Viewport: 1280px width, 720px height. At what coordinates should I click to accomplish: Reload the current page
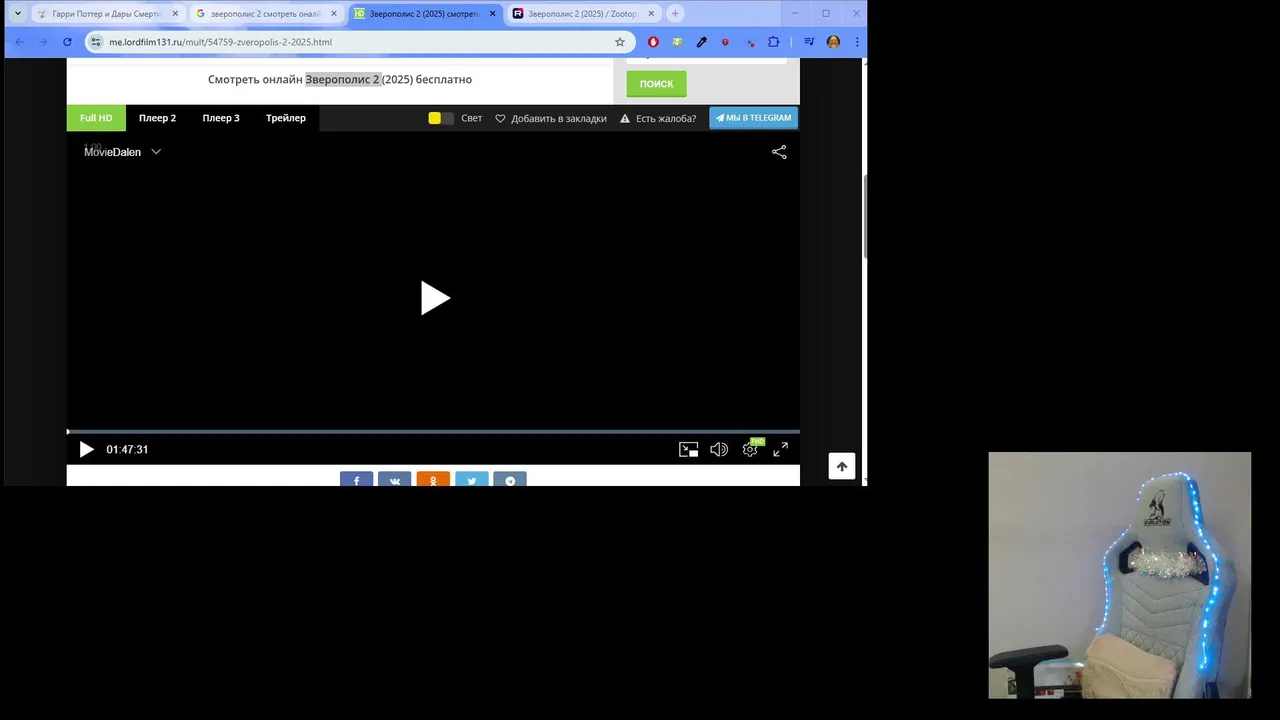[67, 42]
